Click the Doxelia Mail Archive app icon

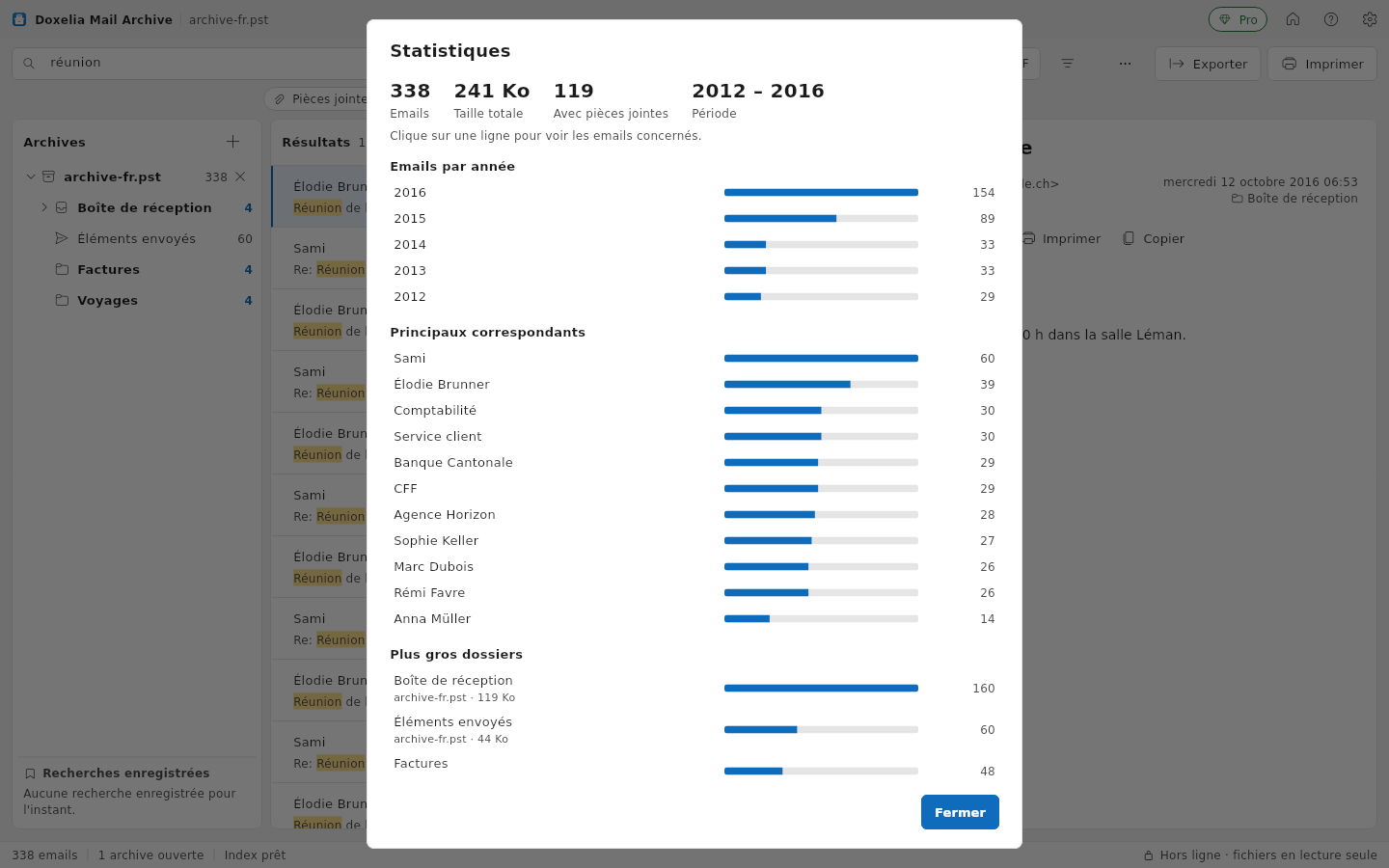(x=19, y=19)
